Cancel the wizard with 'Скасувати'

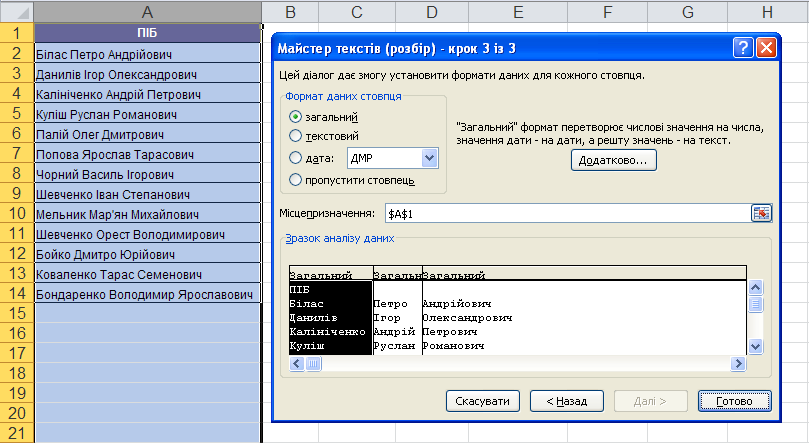click(483, 401)
